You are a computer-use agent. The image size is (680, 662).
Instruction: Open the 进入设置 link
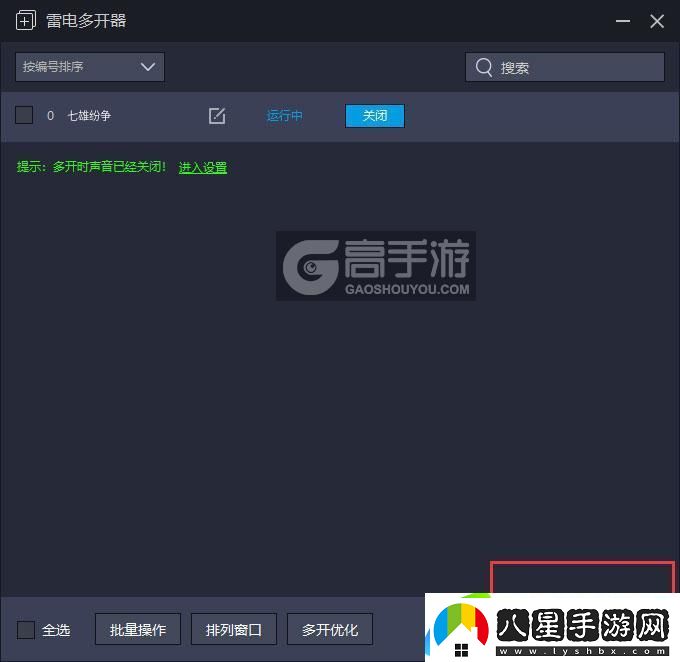[203, 167]
